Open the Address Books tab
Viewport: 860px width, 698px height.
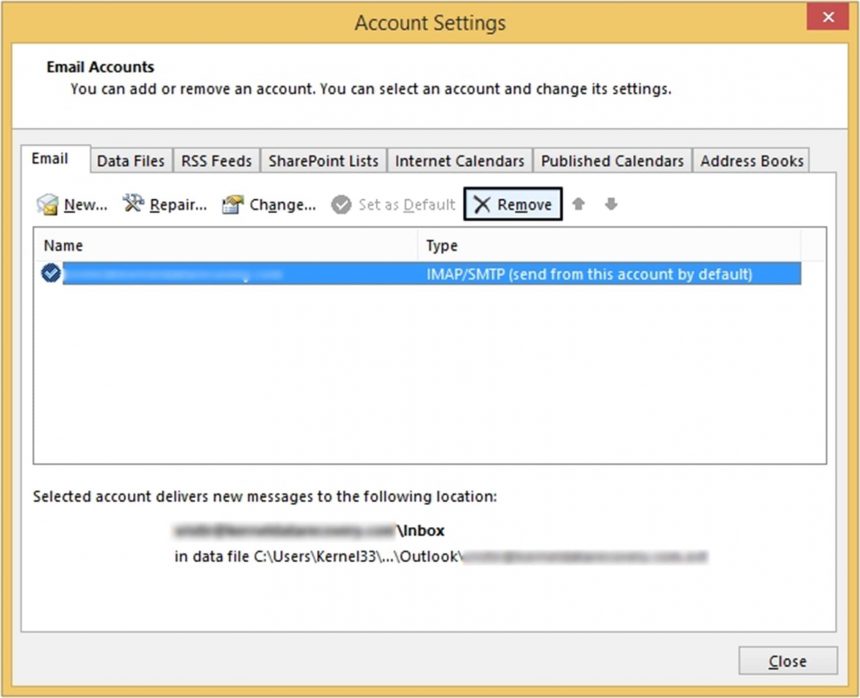751,160
